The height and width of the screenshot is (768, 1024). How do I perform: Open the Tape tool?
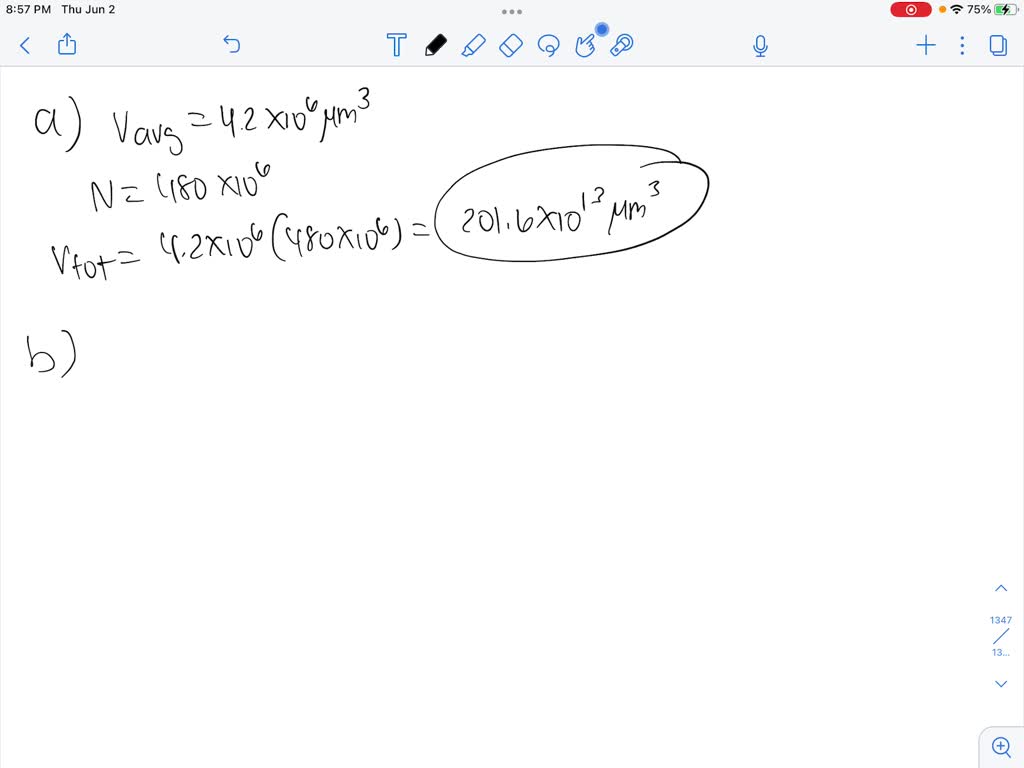pos(621,45)
